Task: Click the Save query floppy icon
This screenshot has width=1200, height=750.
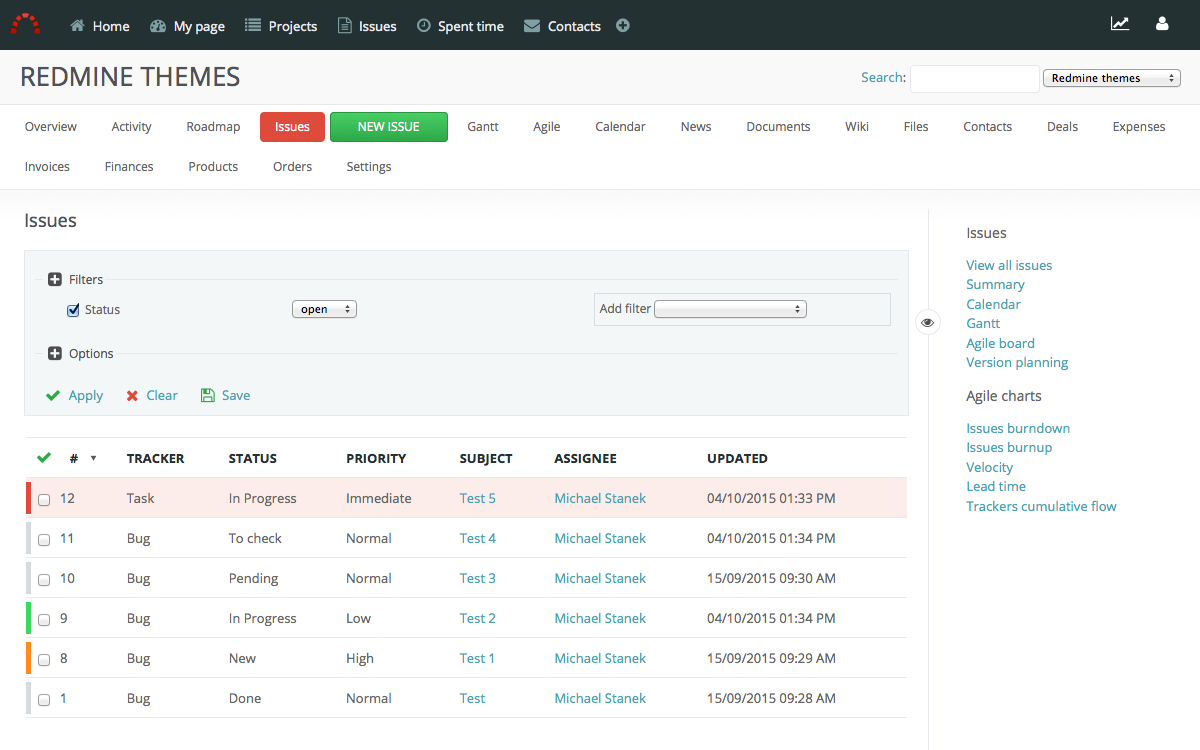Action: tap(208, 396)
